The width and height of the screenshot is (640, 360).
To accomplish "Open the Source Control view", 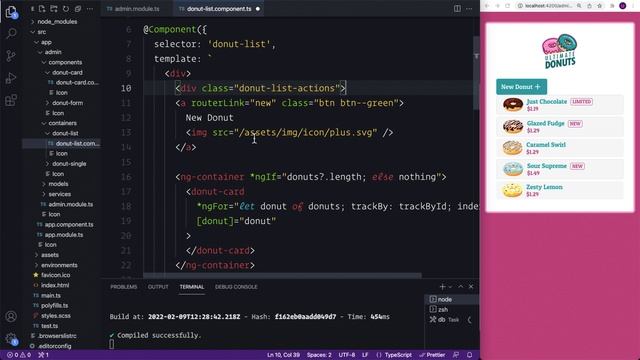I will (x=11, y=56).
